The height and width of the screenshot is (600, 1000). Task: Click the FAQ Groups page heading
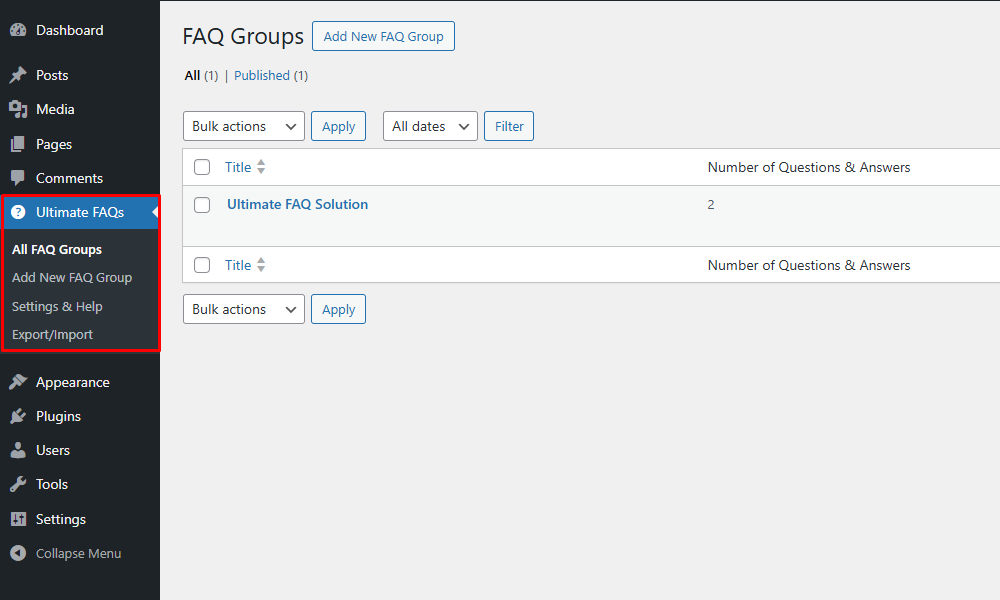(243, 36)
